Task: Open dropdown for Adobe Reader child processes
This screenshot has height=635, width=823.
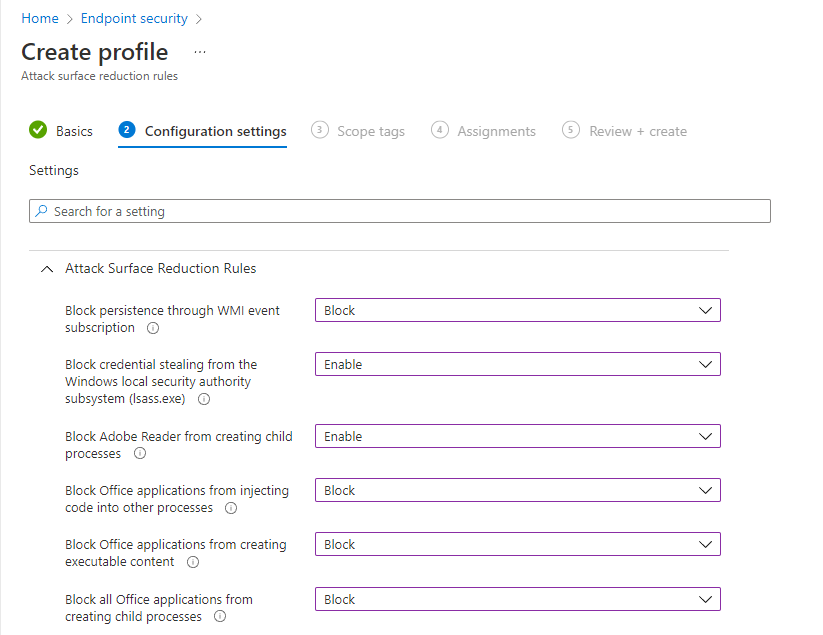Action: (518, 436)
